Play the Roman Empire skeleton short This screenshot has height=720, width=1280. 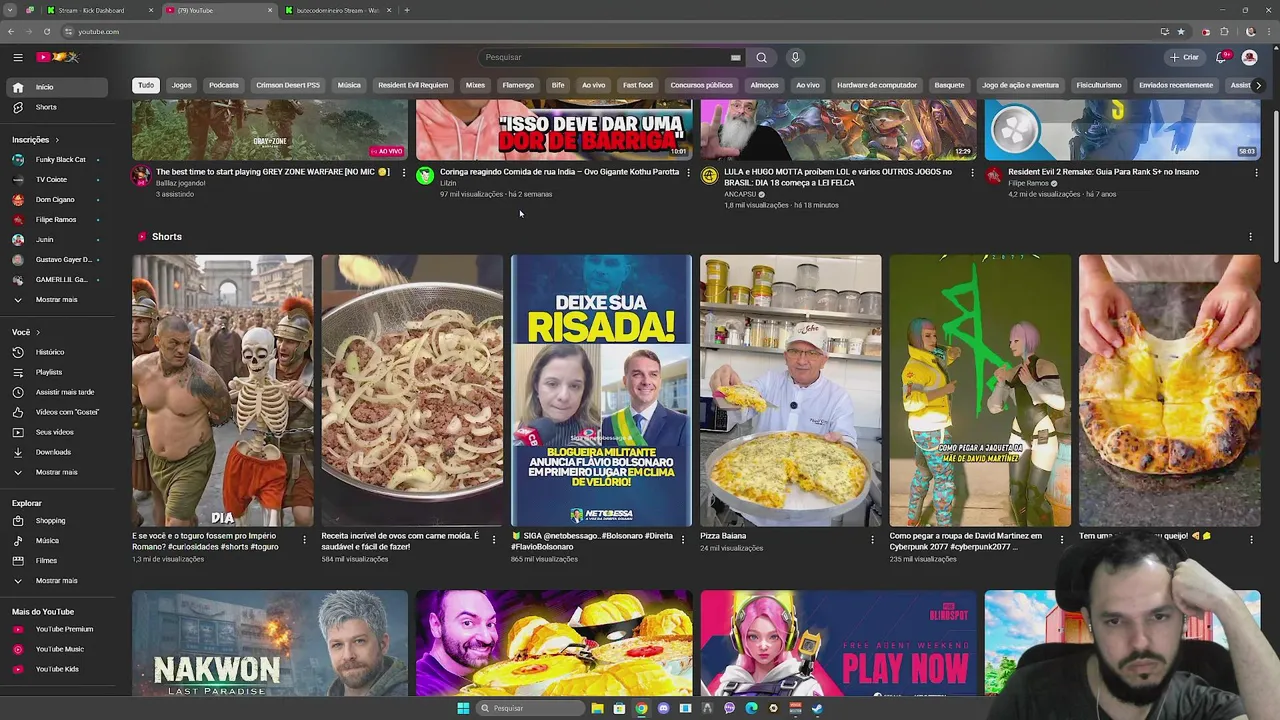(222, 390)
